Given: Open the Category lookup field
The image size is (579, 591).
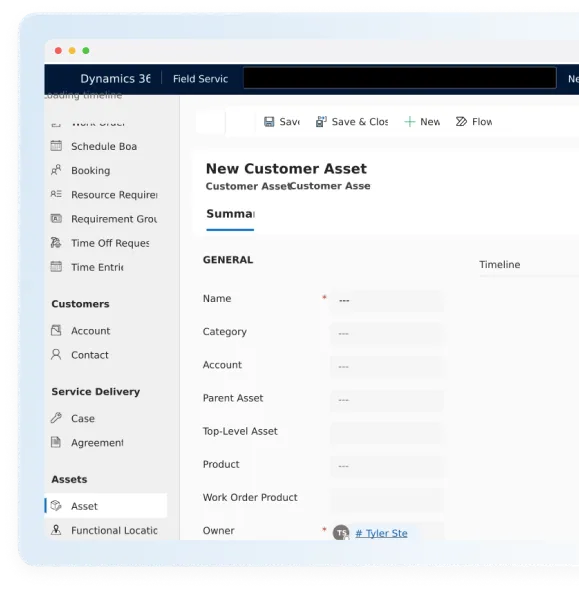Looking at the screenshot, I should pyautogui.click(x=387, y=334).
